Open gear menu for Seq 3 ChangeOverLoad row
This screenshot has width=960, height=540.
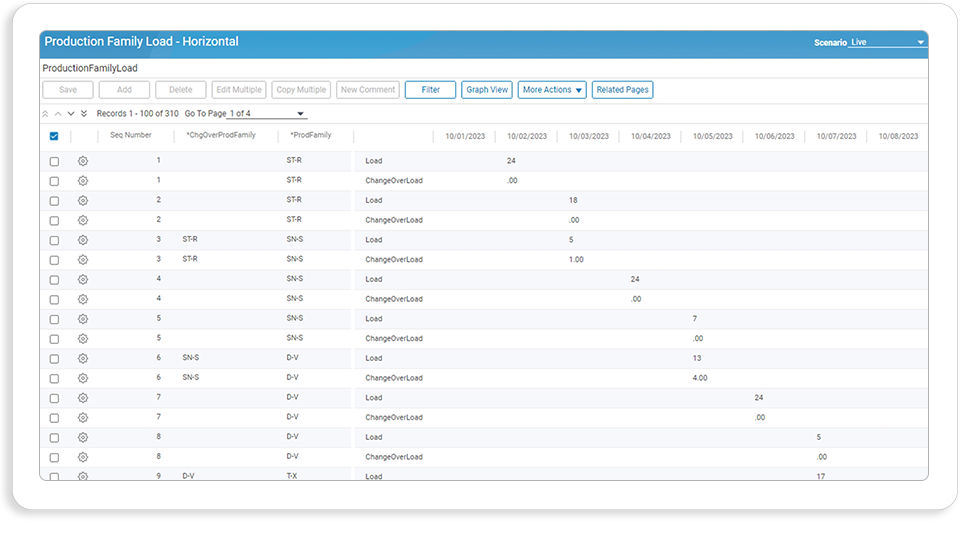tap(83, 260)
